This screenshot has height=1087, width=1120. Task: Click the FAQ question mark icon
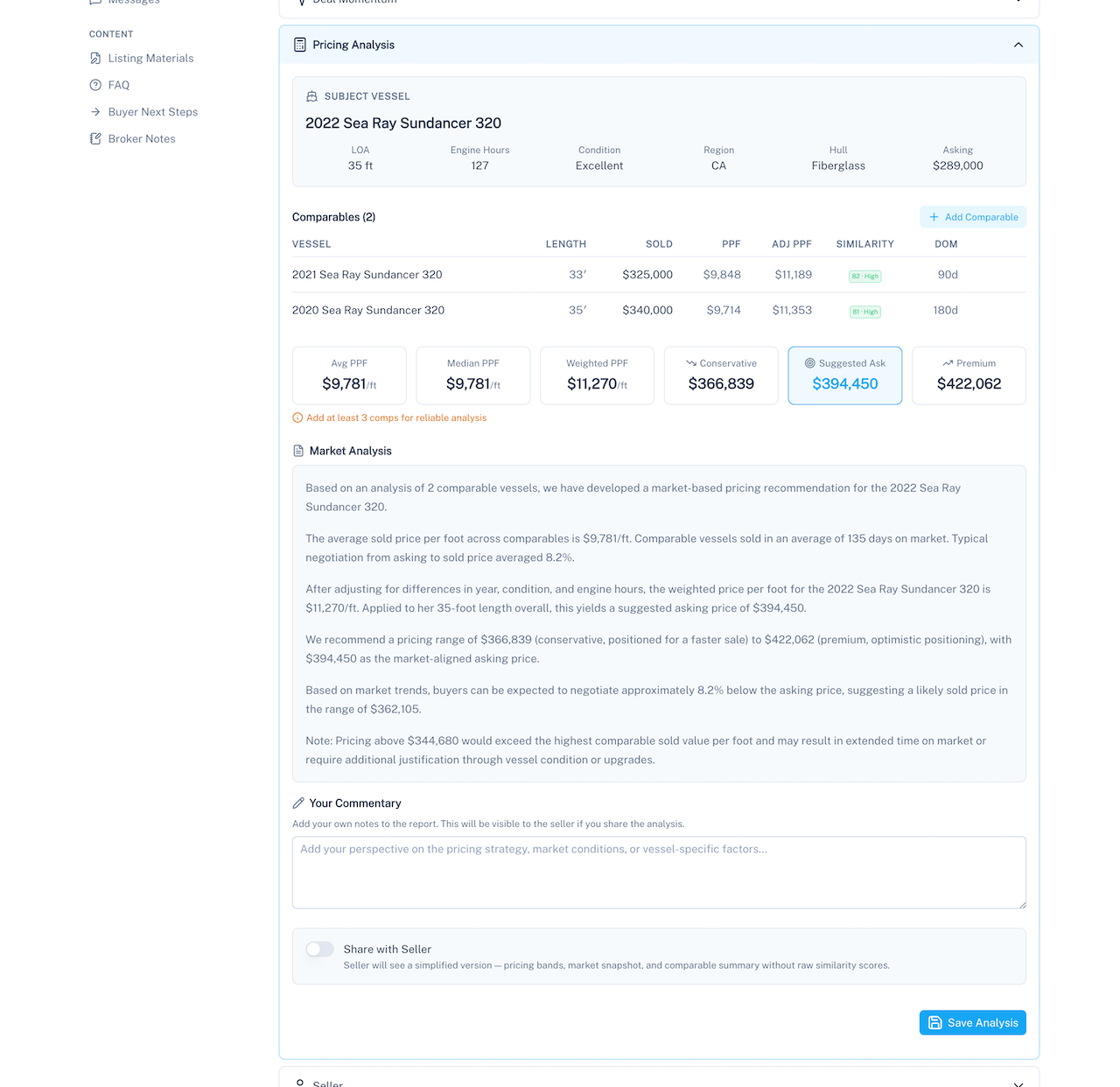coord(96,85)
